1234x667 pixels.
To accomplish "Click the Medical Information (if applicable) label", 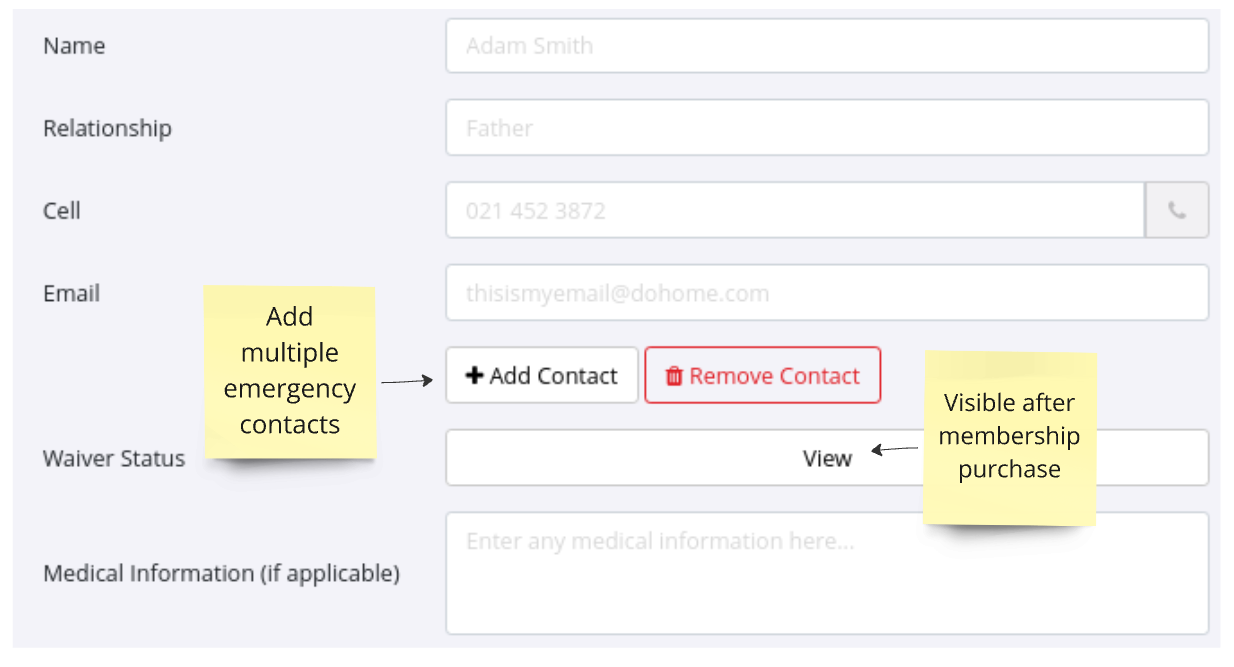I will [x=221, y=574].
